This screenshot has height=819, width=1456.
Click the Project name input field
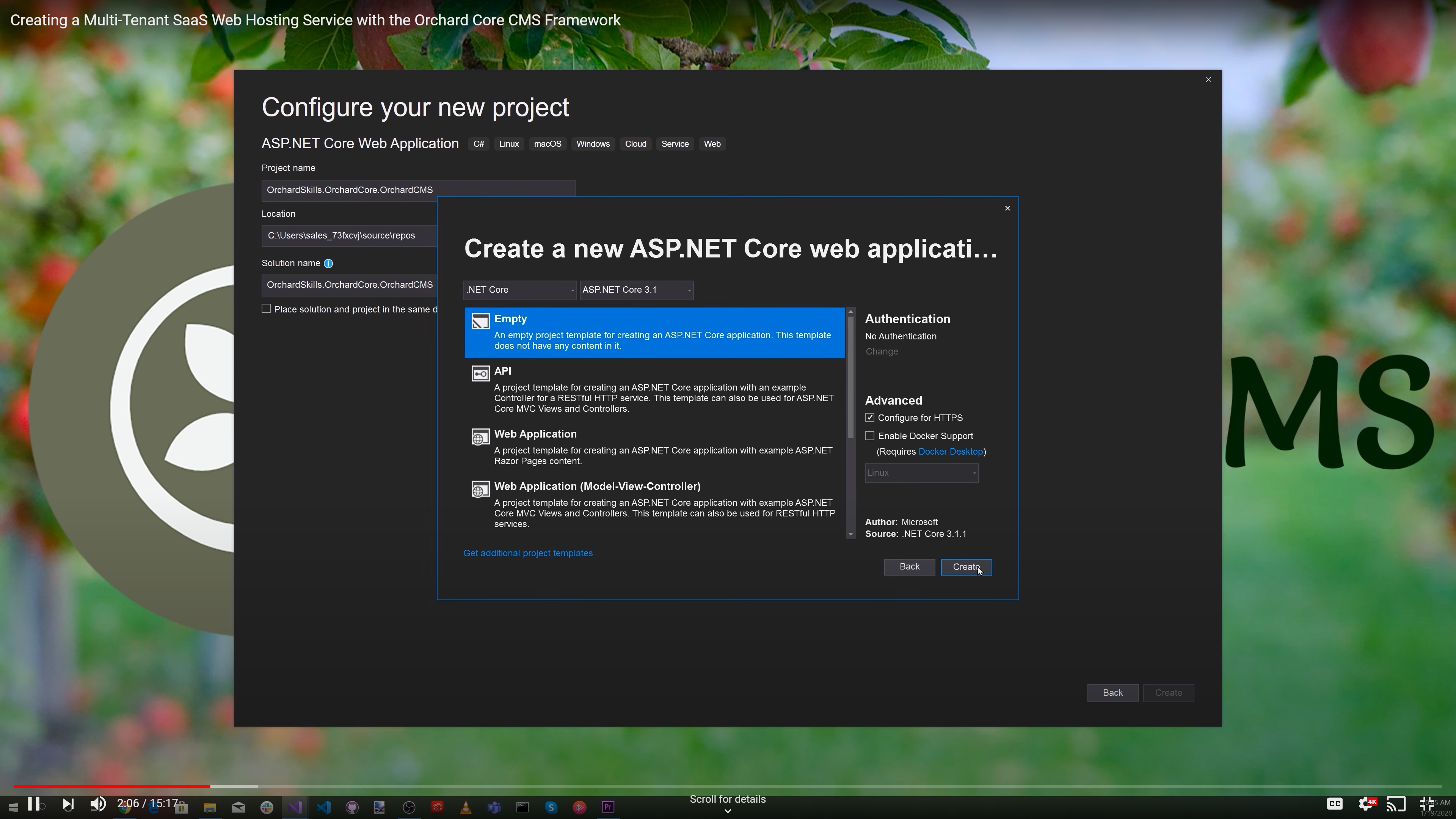418,190
